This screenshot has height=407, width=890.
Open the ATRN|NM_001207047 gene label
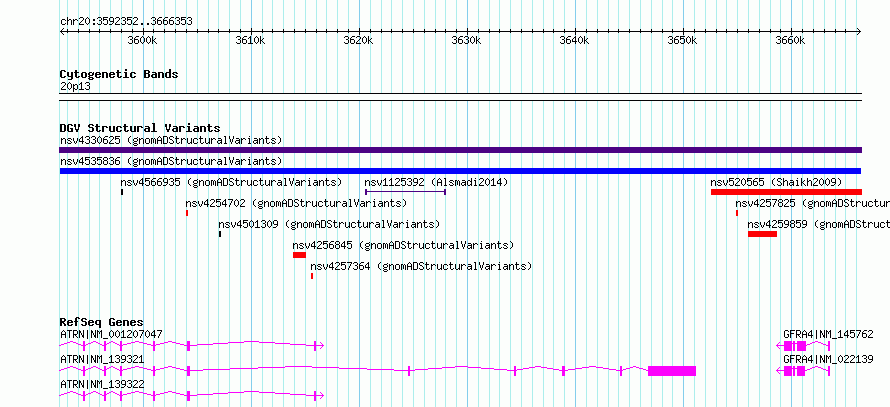coord(111,334)
